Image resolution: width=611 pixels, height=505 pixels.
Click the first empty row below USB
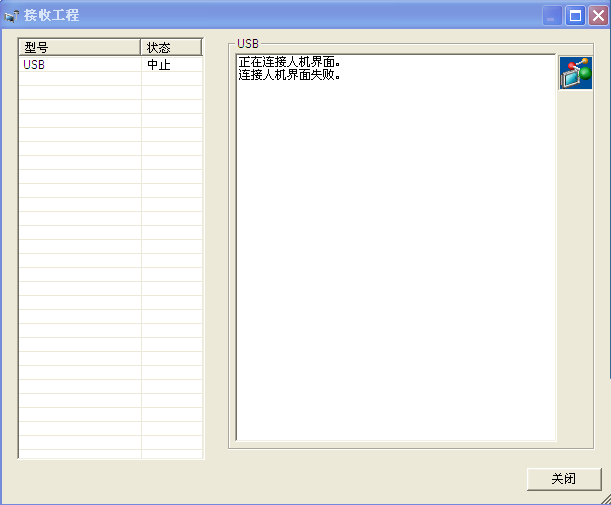(x=80, y=79)
